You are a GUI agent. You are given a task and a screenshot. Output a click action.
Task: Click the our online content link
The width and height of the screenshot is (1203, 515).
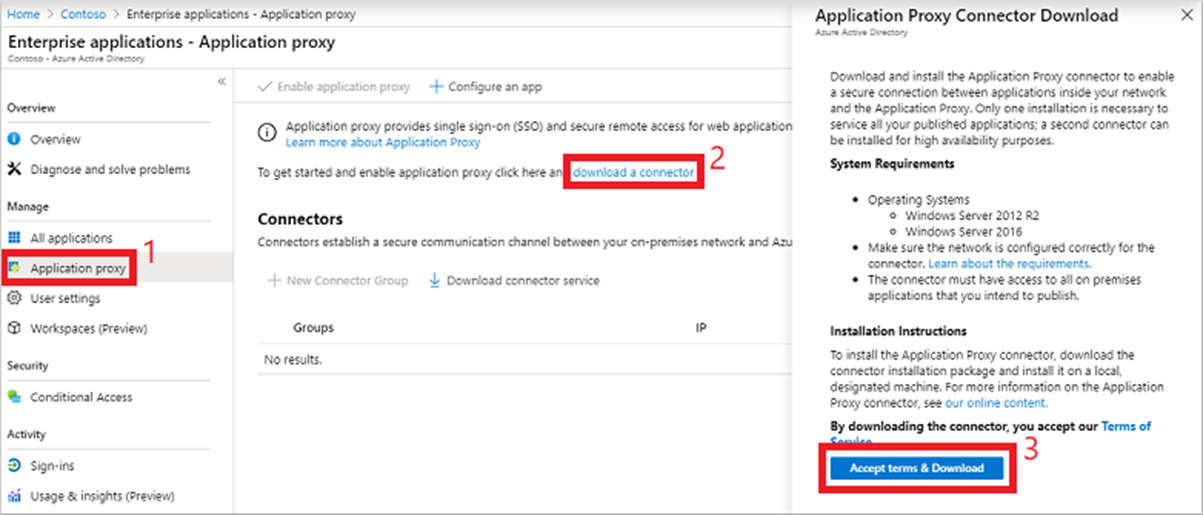[x=996, y=403]
